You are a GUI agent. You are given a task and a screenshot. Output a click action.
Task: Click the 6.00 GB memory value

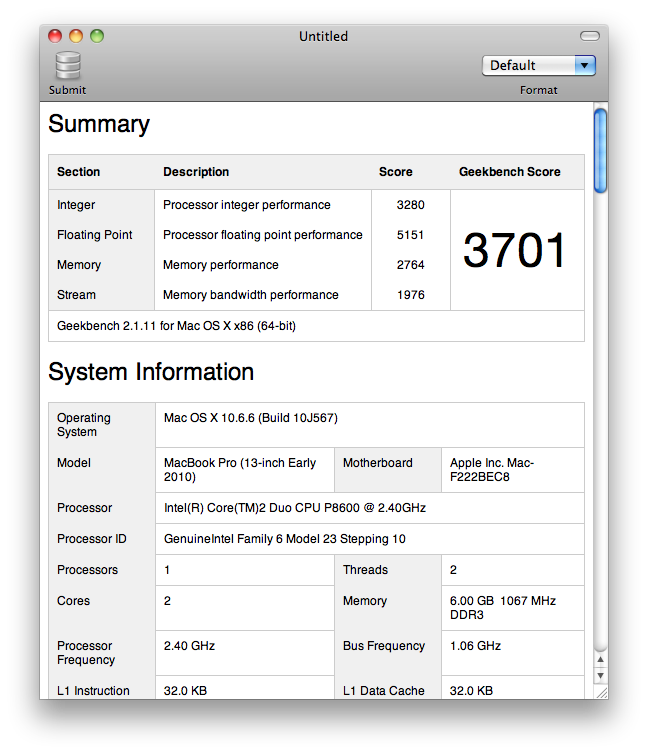[503, 608]
